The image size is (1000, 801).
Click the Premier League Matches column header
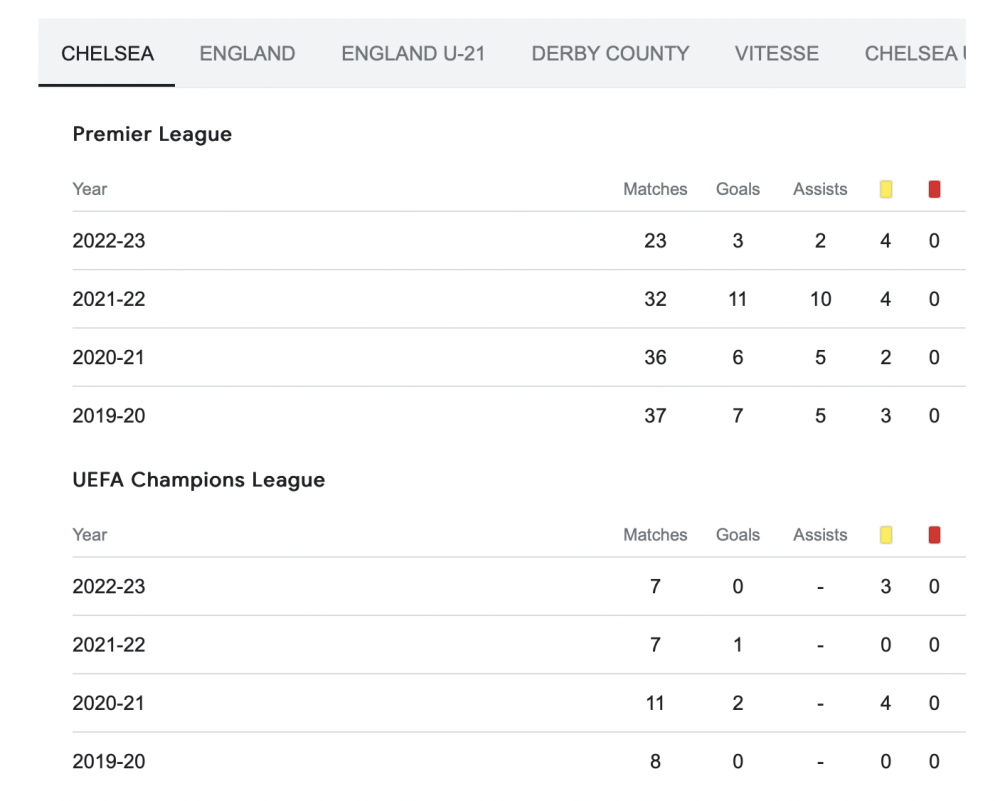(x=655, y=189)
